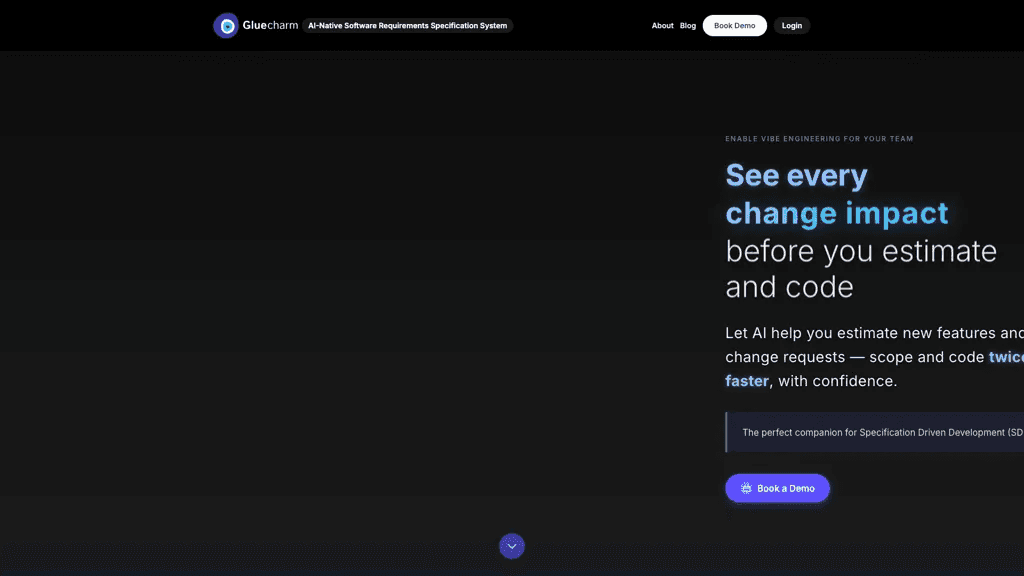
Task: Click the Login button
Action: [792, 25]
